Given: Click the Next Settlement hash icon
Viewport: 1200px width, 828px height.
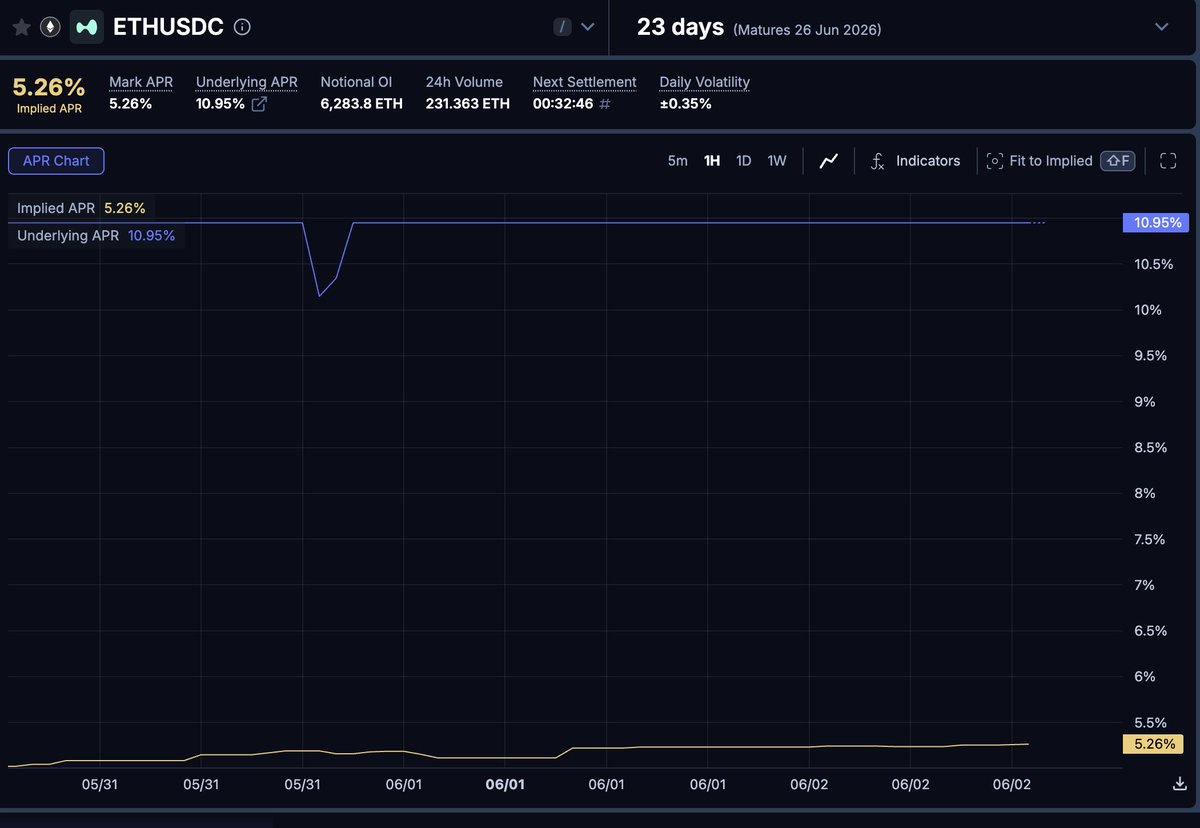Looking at the screenshot, I should click(x=605, y=104).
